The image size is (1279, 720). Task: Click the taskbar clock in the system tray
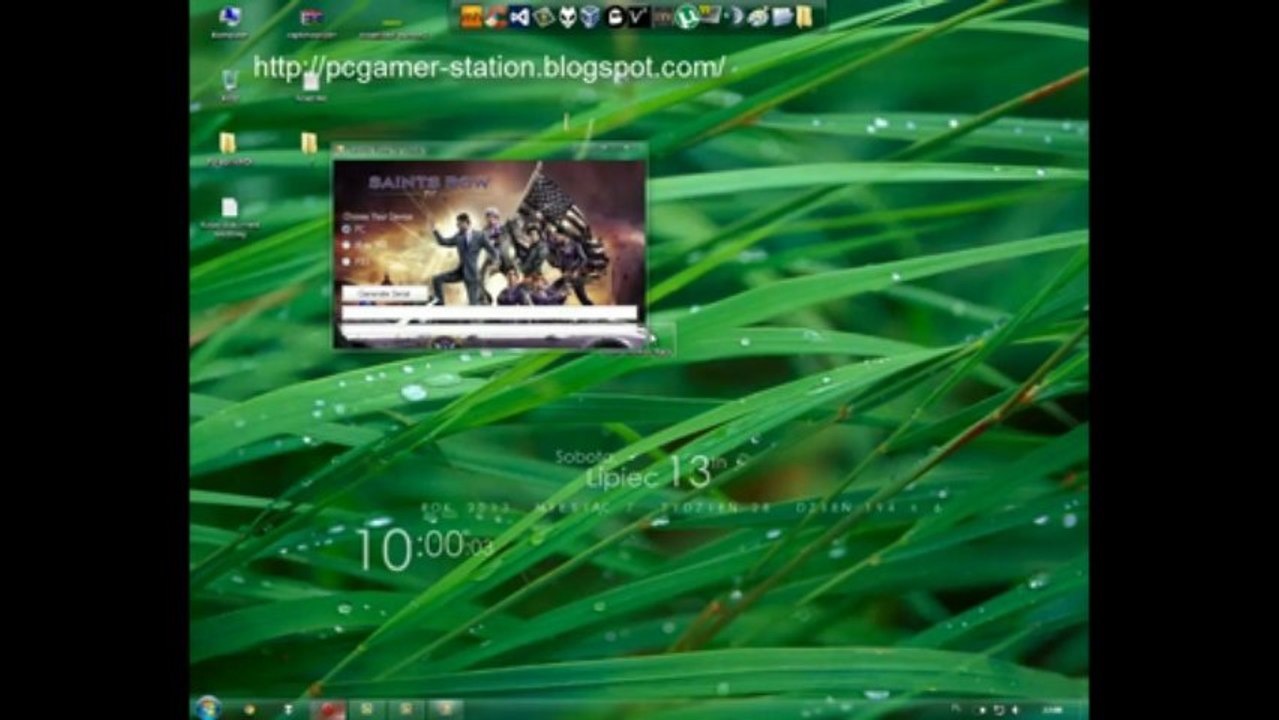point(1051,709)
